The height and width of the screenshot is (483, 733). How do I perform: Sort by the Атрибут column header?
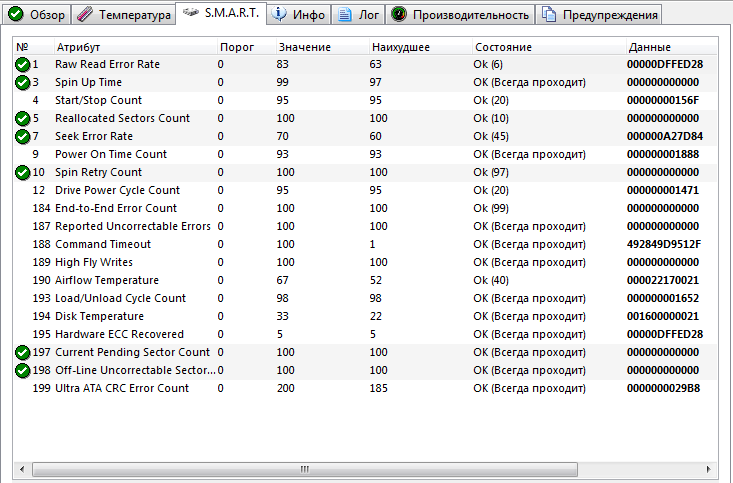pyautogui.click(x=136, y=47)
